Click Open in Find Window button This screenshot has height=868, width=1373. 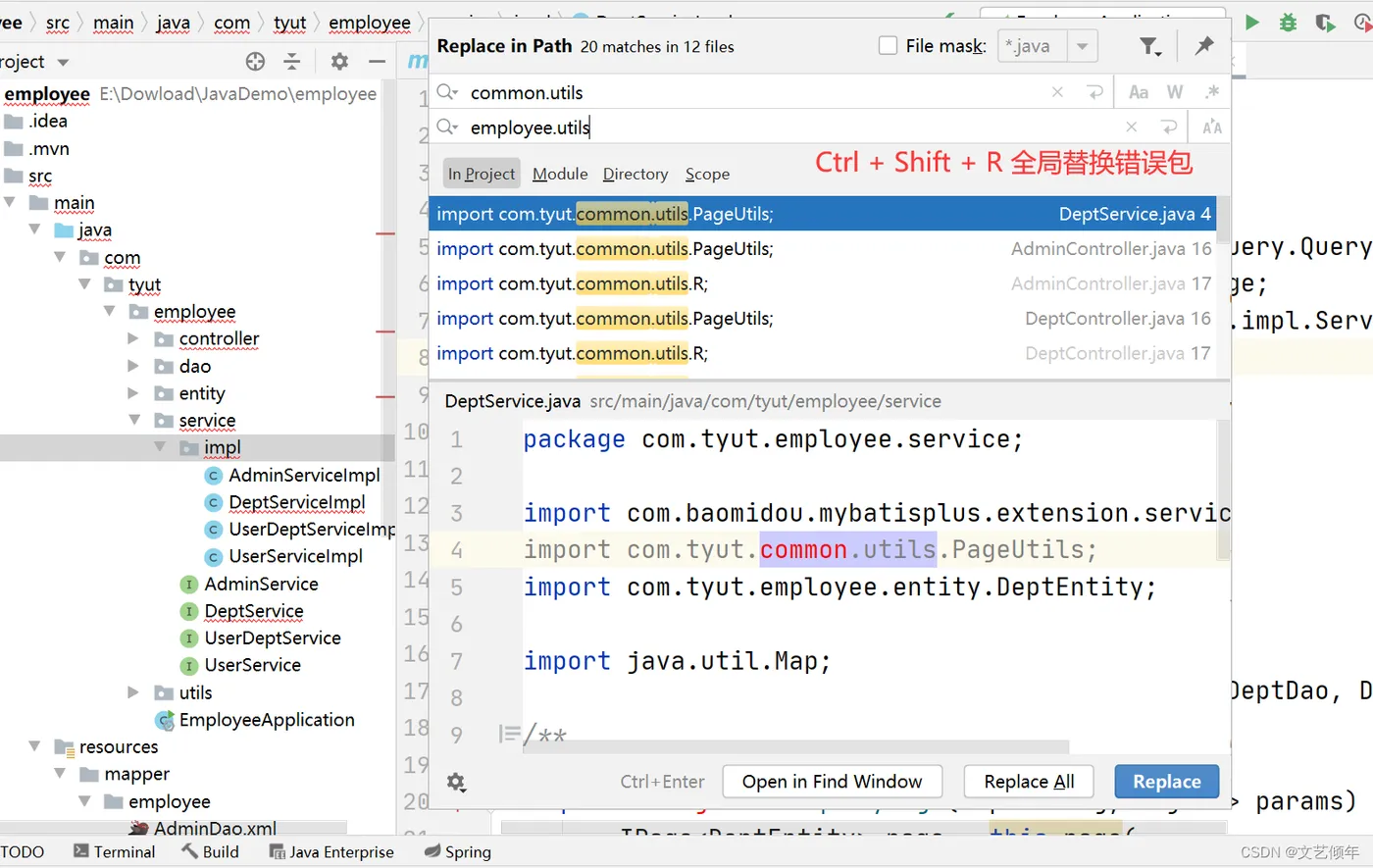click(832, 782)
